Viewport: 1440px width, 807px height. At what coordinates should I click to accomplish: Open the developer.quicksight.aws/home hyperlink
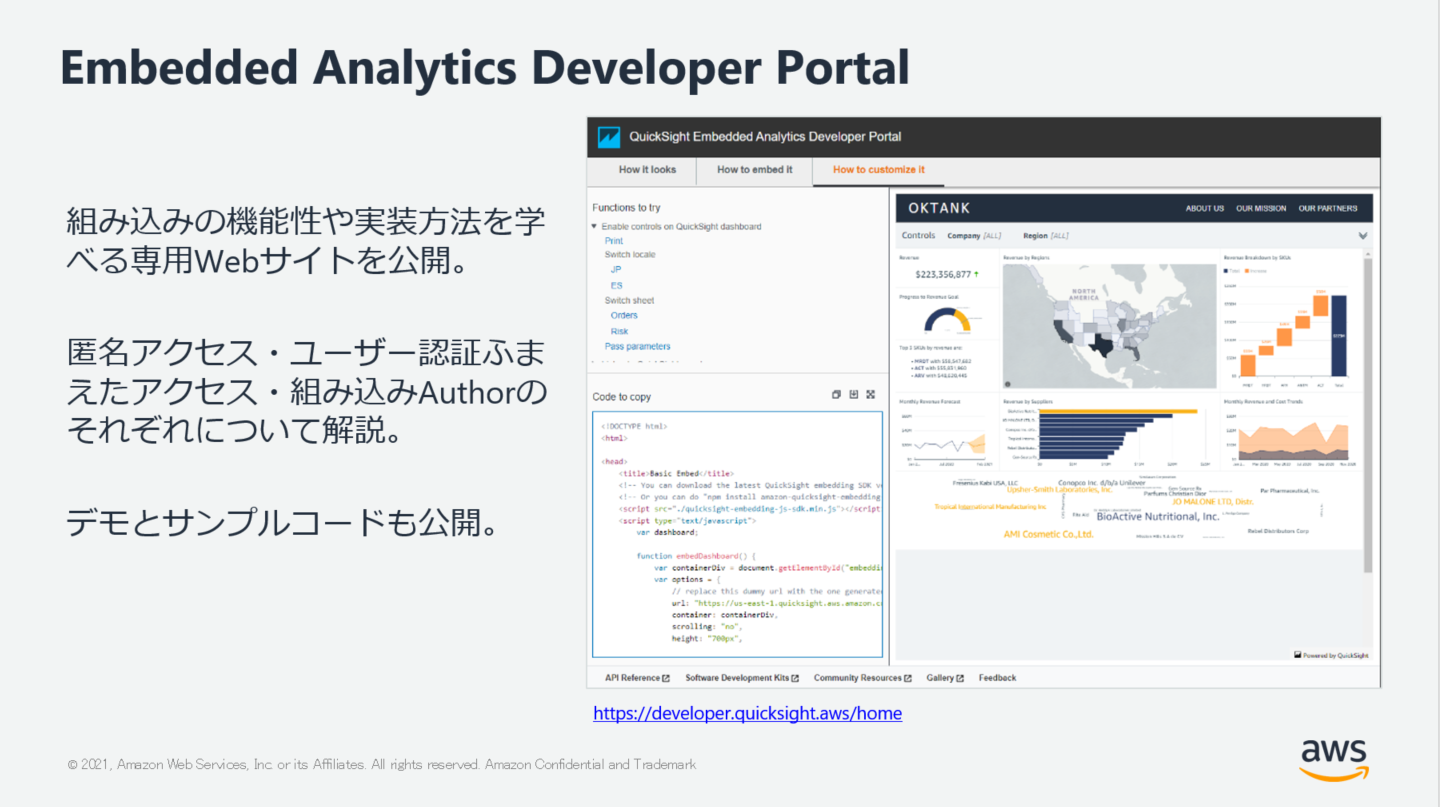point(747,714)
